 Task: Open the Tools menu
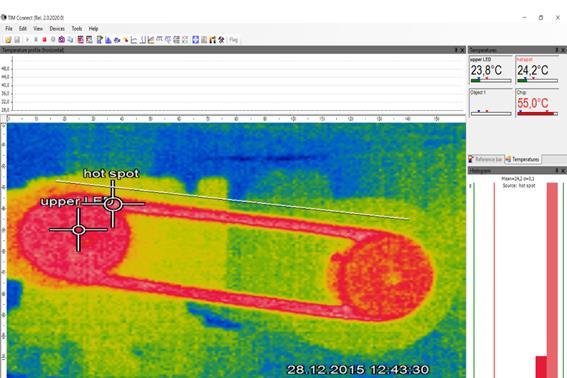77,29
